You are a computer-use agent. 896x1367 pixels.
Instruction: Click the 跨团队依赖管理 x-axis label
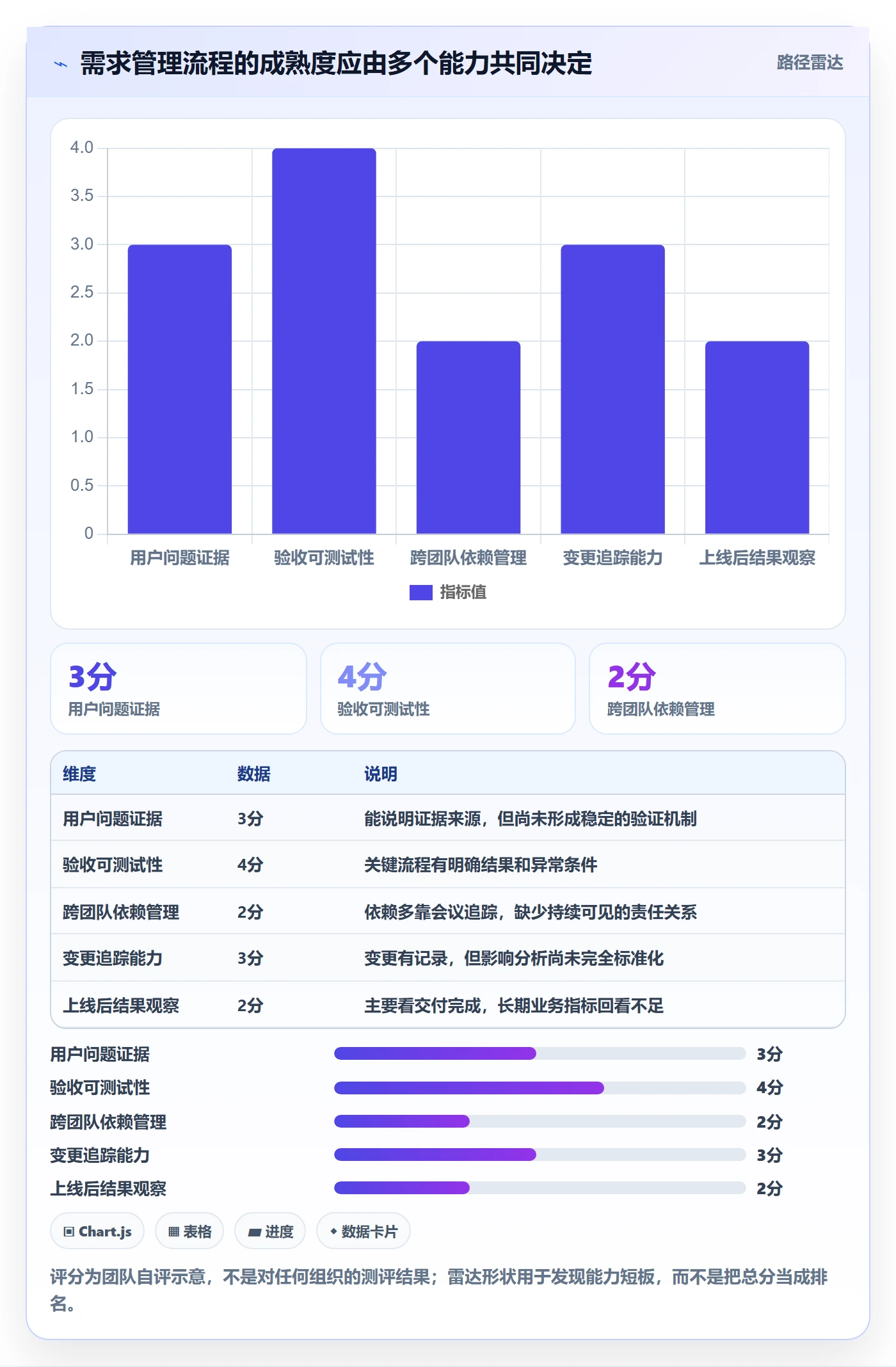(x=468, y=558)
